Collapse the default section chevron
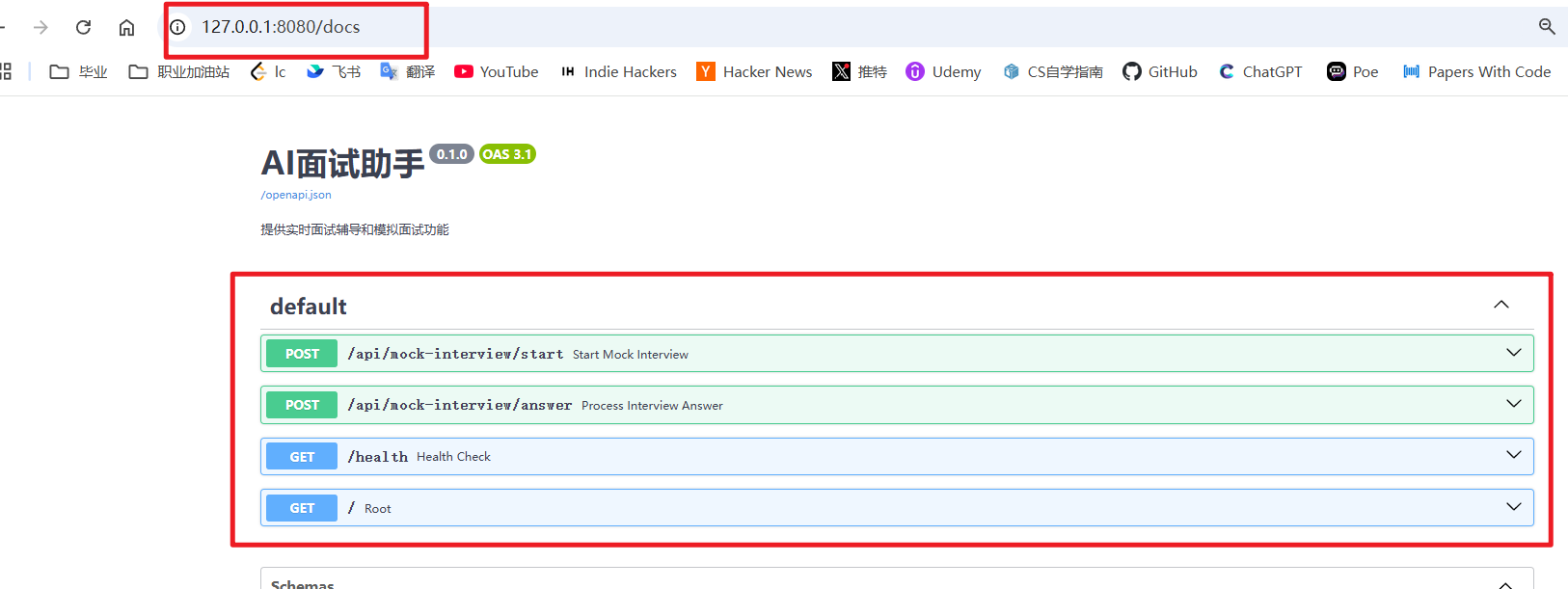 pos(1500,305)
